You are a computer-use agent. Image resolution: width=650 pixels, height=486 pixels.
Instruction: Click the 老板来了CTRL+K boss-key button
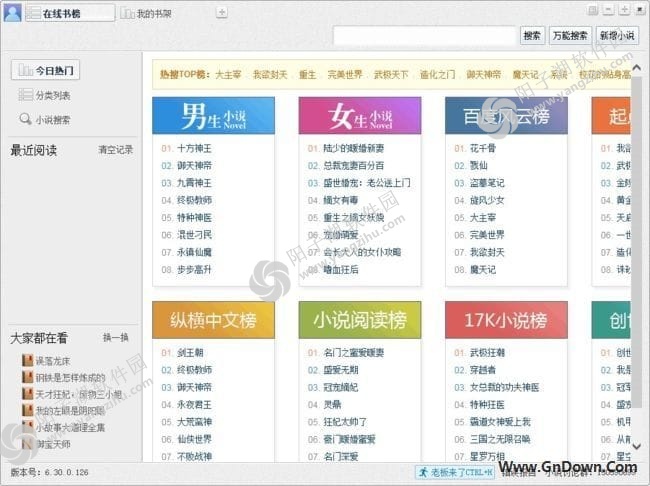click(x=455, y=472)
